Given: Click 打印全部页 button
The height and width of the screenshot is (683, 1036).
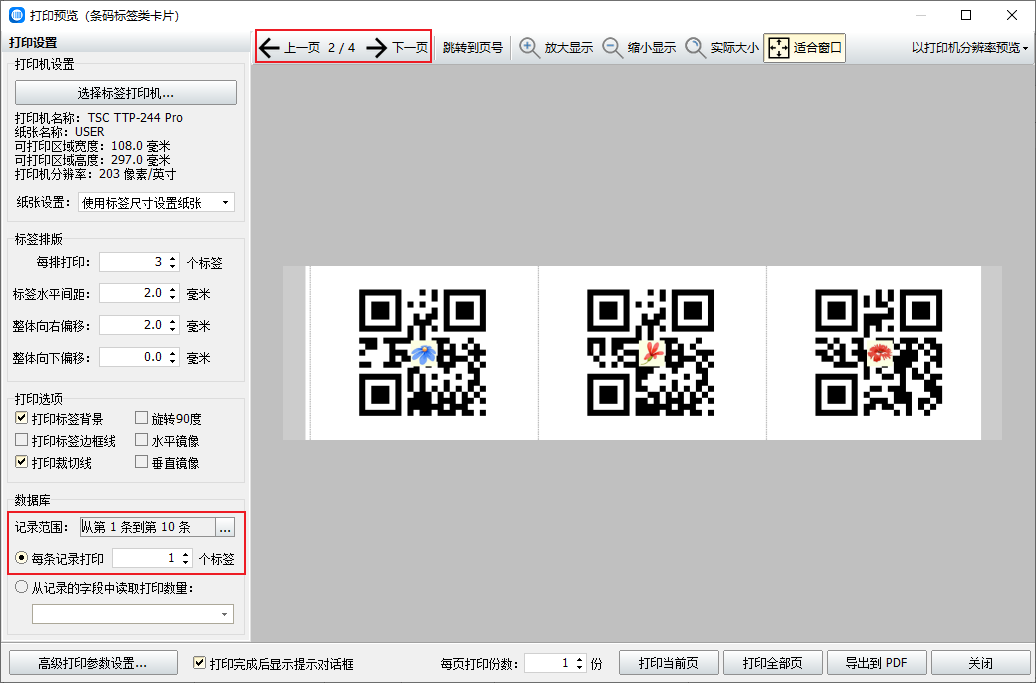Looking at the screenshot, I should point(772,663).
